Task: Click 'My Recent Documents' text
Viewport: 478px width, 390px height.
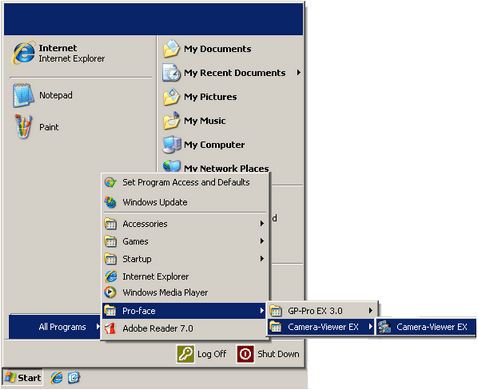Action: [235, 73]
